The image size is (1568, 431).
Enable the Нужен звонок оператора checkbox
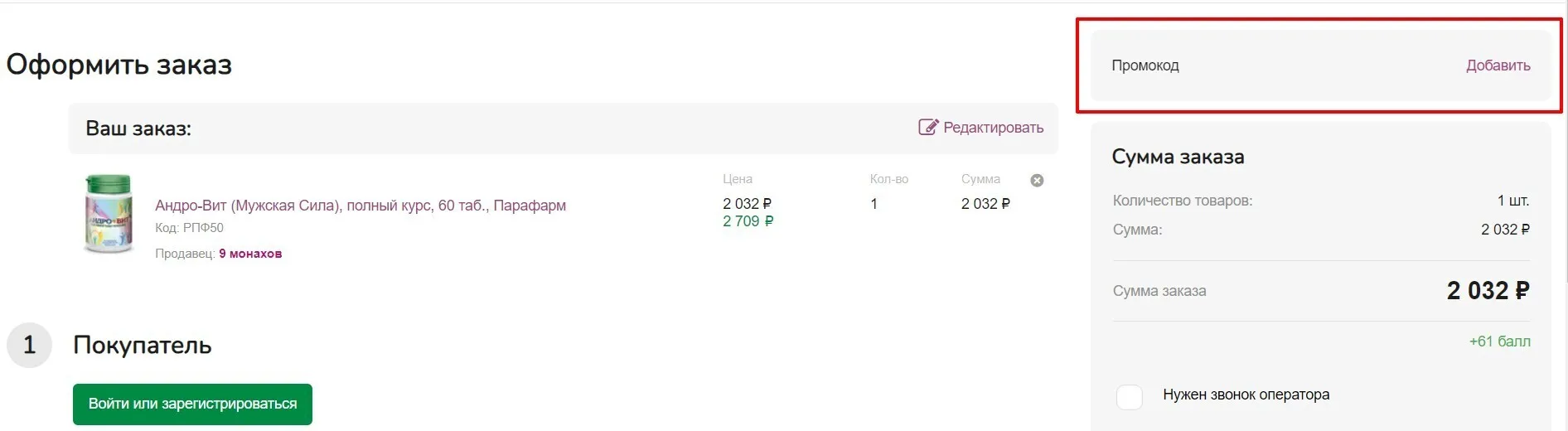coord(1130,397)
